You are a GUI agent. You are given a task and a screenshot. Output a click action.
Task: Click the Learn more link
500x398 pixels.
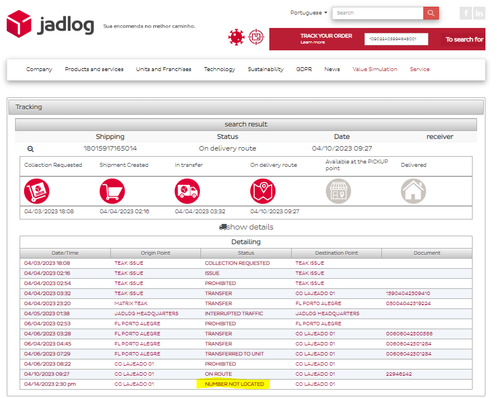coord(312,42)
